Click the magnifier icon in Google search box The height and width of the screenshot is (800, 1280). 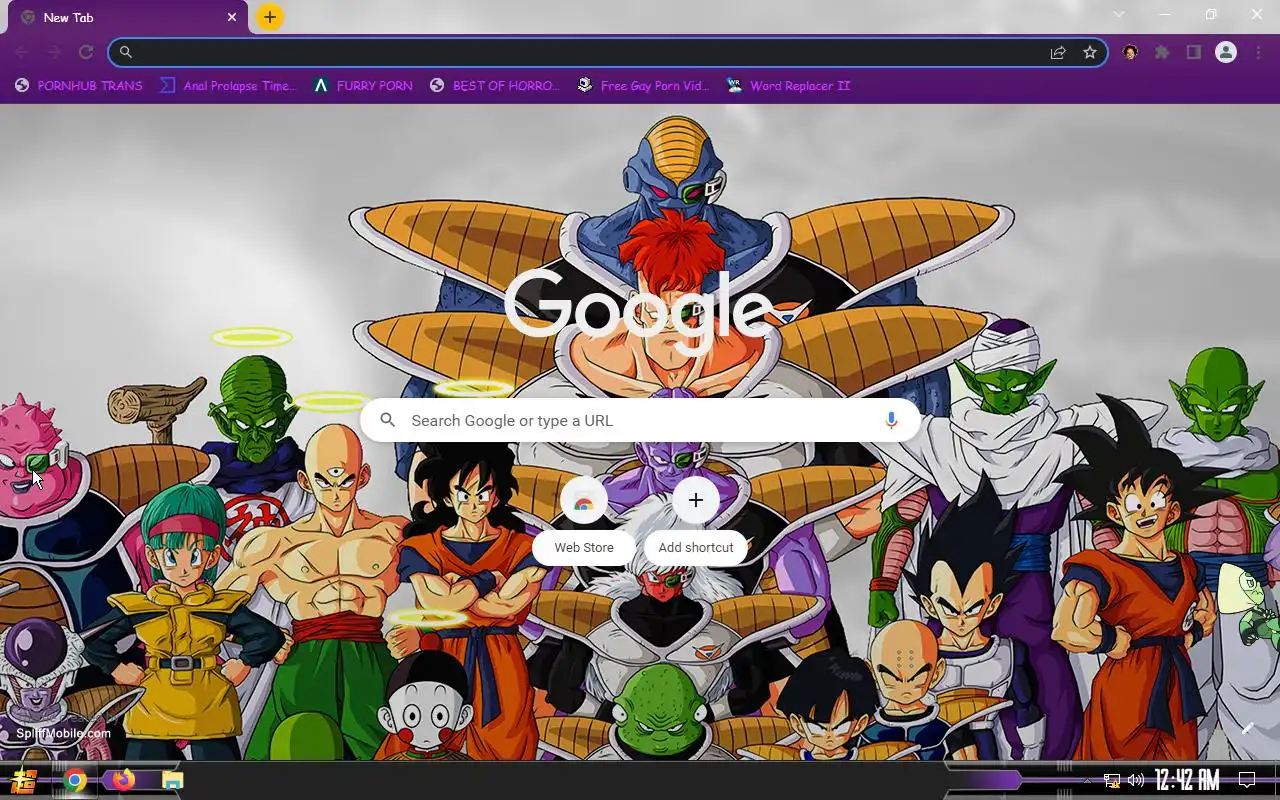click(388, 421)
